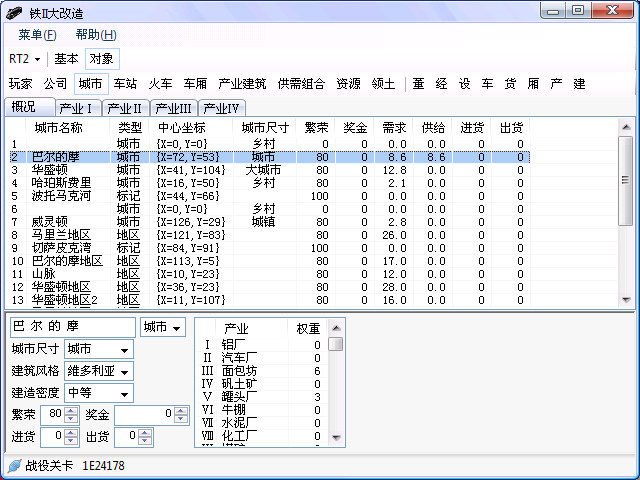The image size is (640, 480).
Task: Increase 进货 value with up arrow
Action: pyautogui.click(x=71, y=433)
